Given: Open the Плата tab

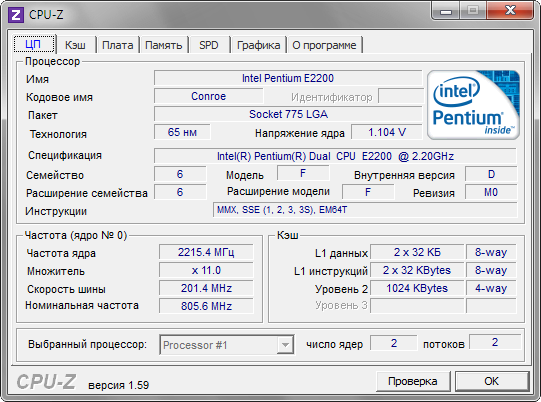Looking at the screenshot, I should pos(118,45).
